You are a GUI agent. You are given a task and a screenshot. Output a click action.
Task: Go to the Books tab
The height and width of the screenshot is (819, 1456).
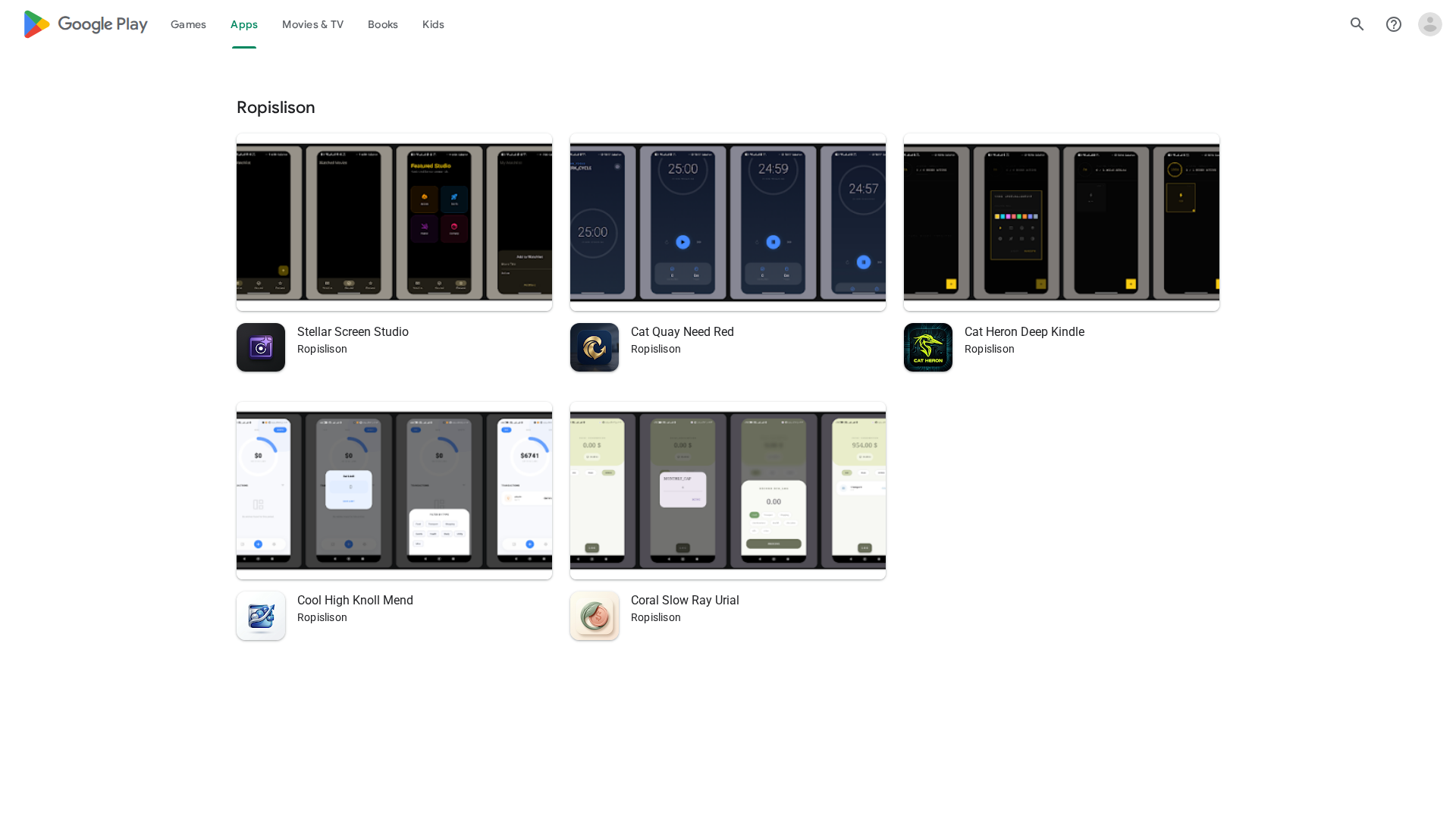[382, 24]
